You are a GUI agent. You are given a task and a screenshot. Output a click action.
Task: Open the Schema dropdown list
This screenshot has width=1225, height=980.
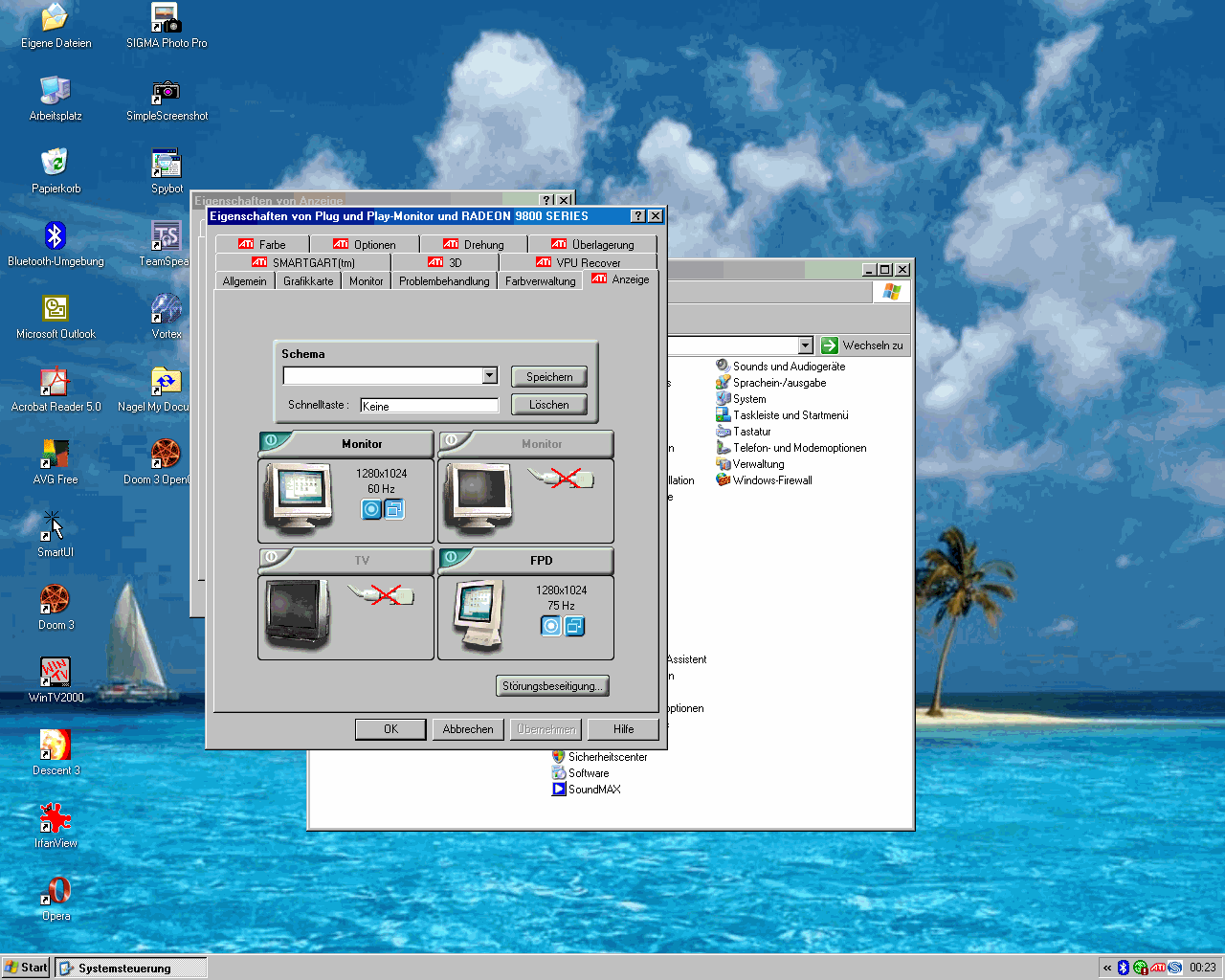490,376
